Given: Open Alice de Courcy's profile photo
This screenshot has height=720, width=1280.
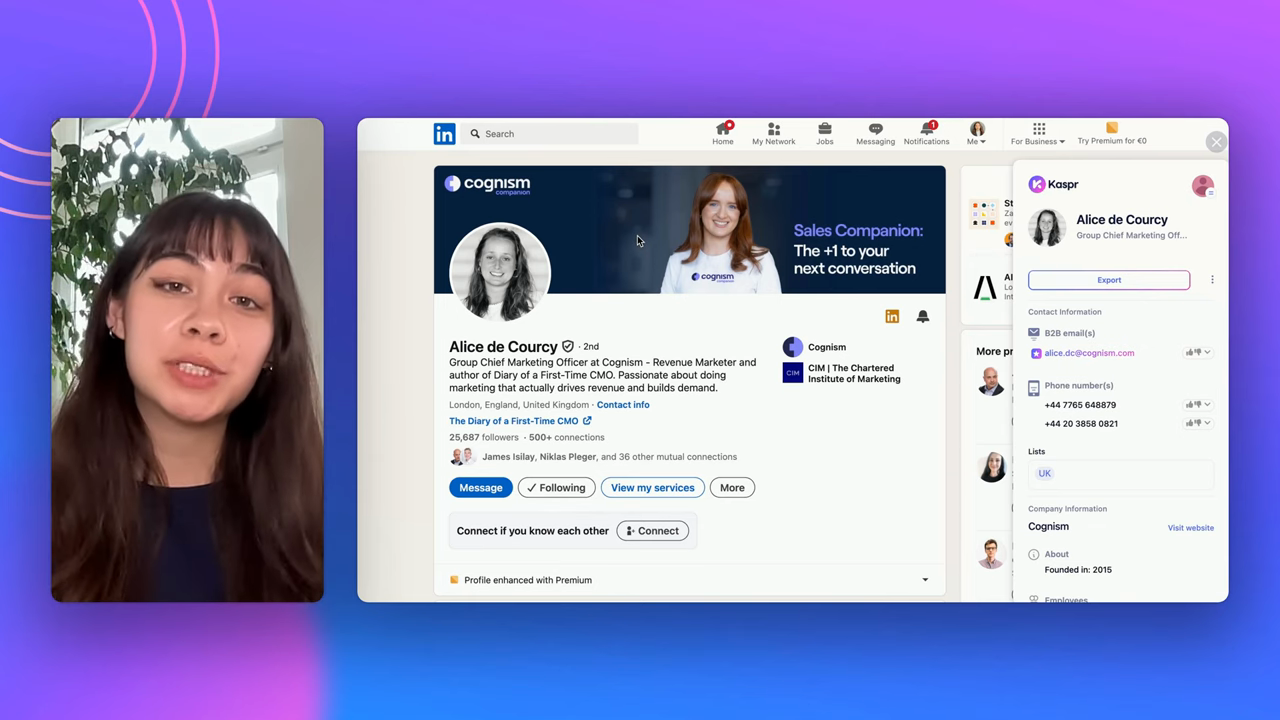Looking at the screenshot, I should pos(500,272).
